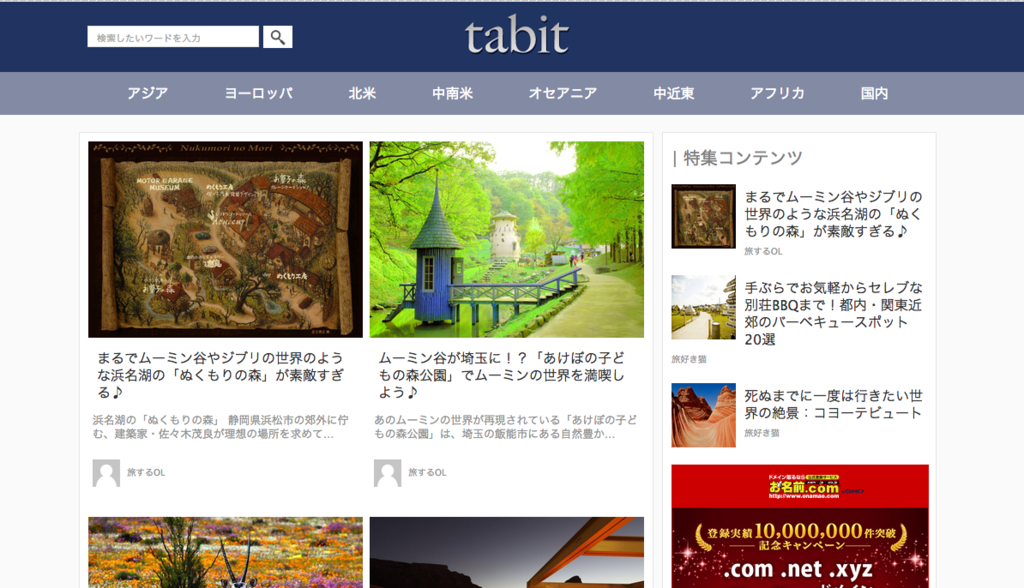Image resolution: width=1024 pixels, height=588 pixels.
Task: Open sidebar バーベキュースポット20選 link
Action: [x=834, y=313]
